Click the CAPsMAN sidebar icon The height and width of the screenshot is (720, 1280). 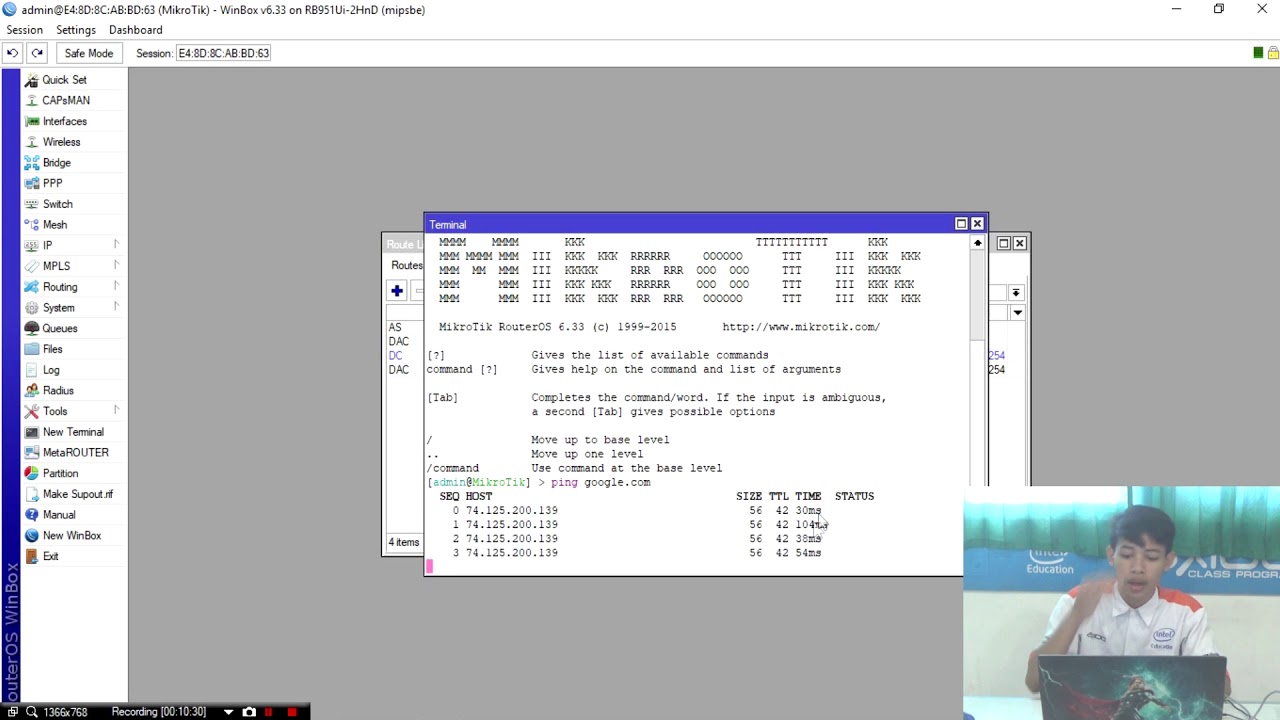click(x=31, y=100)
